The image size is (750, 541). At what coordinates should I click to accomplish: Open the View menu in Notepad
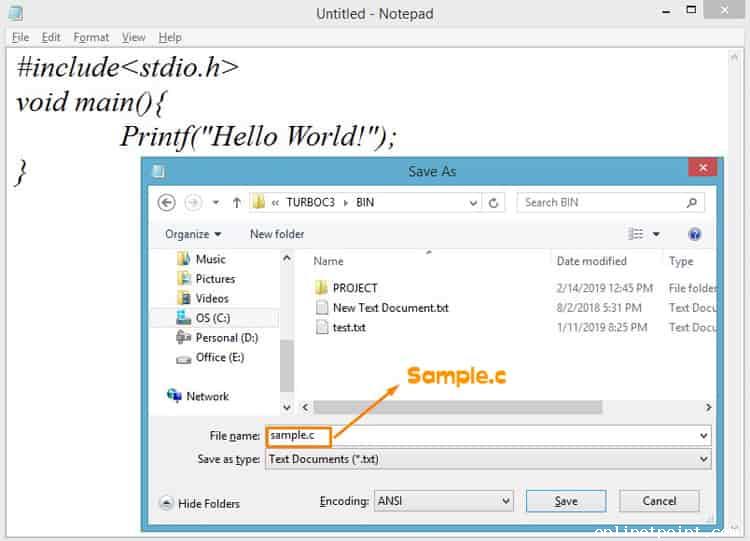pyautogui.click(x=133, y=37)
